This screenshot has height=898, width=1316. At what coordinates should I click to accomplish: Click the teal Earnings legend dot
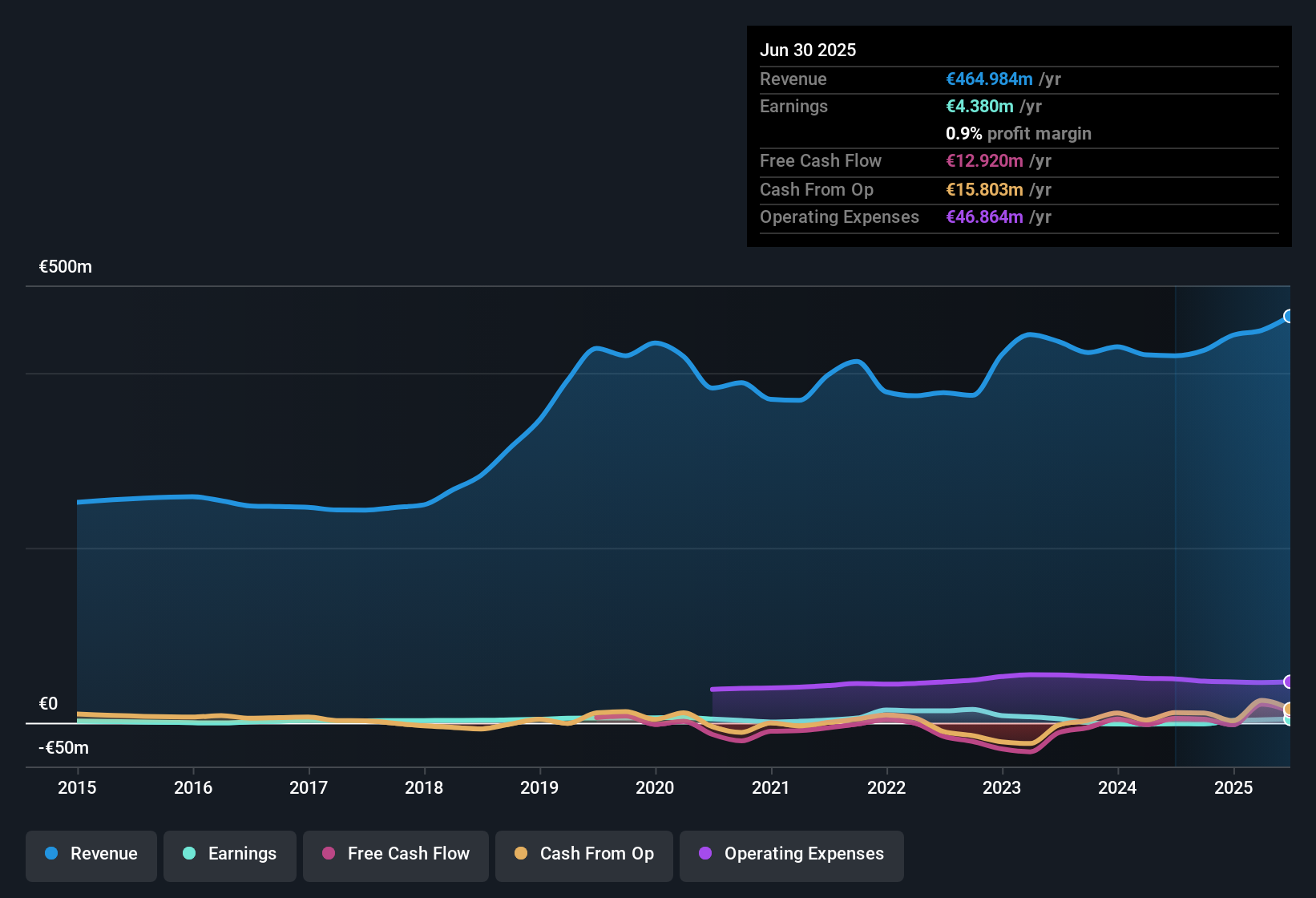coord(189,855)
